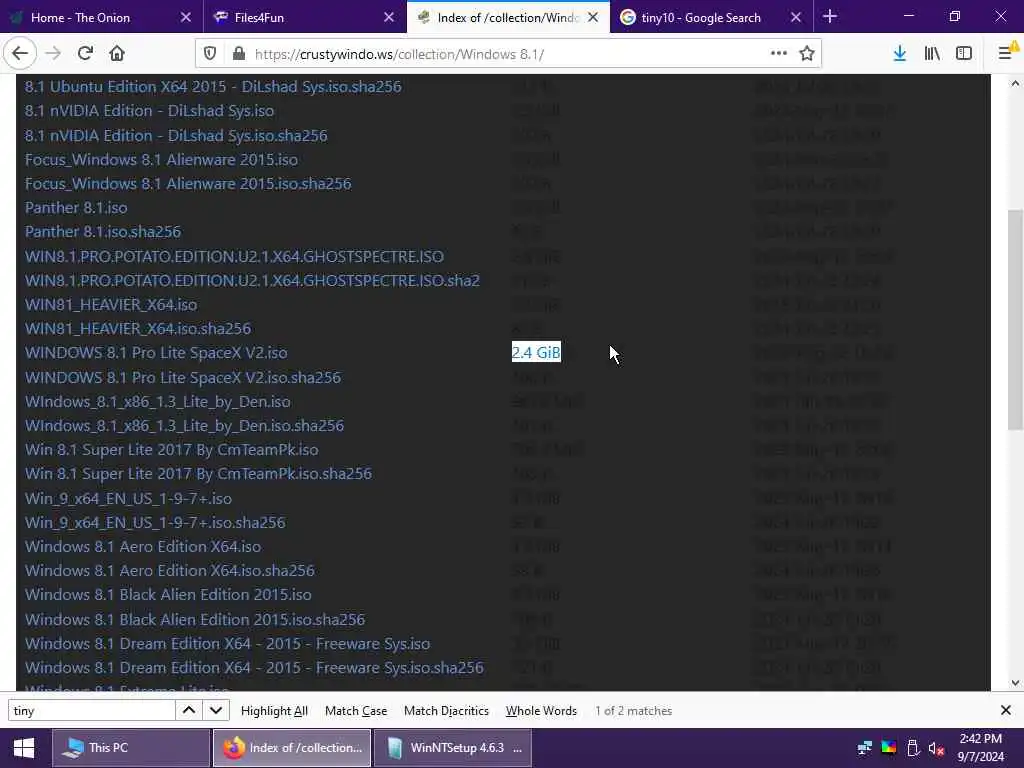This screenshot has width=1024, height=768.
Task: Download WINDOWS 8.1 Pro Lite SpaceX V2.iso
Action: [156, 353]
